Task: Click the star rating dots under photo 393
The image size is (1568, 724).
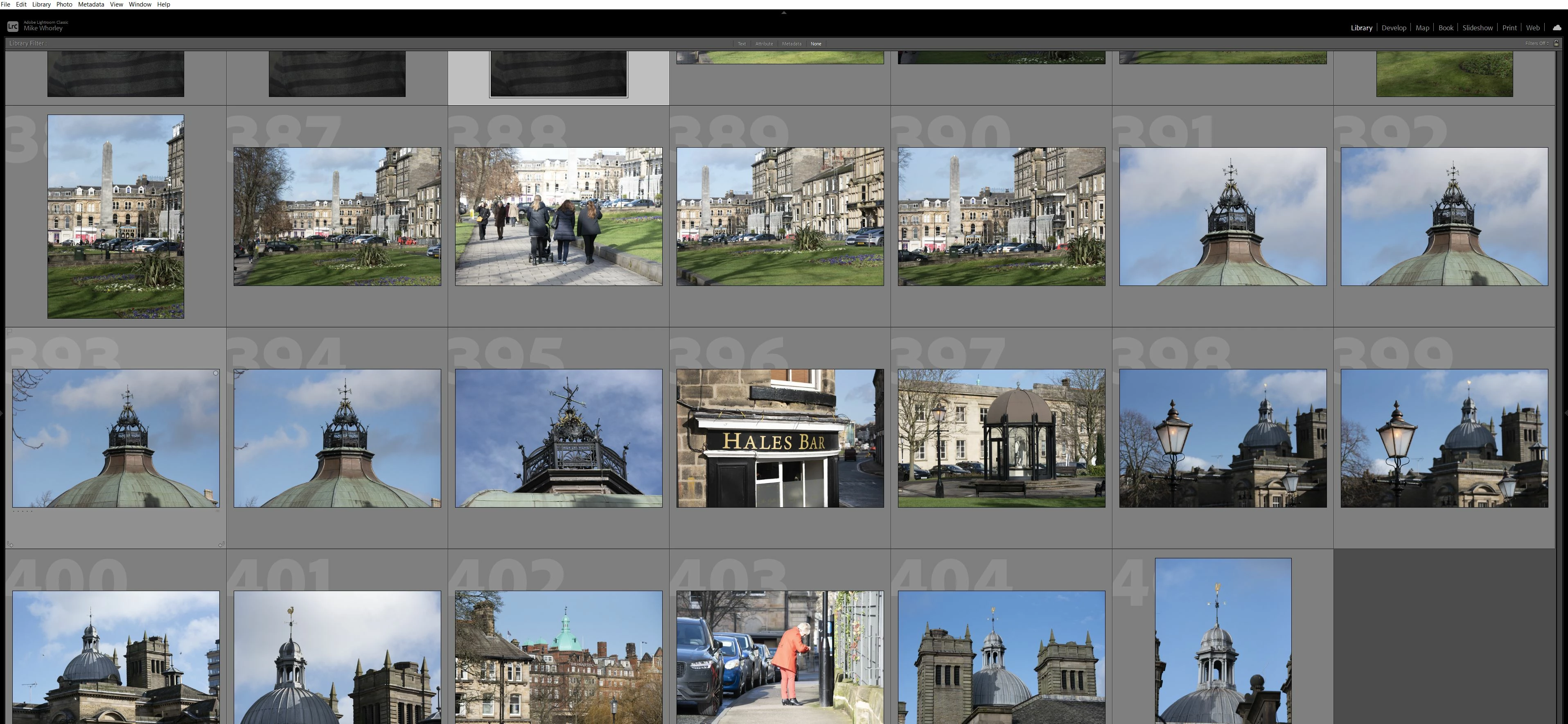Action: 23,512
